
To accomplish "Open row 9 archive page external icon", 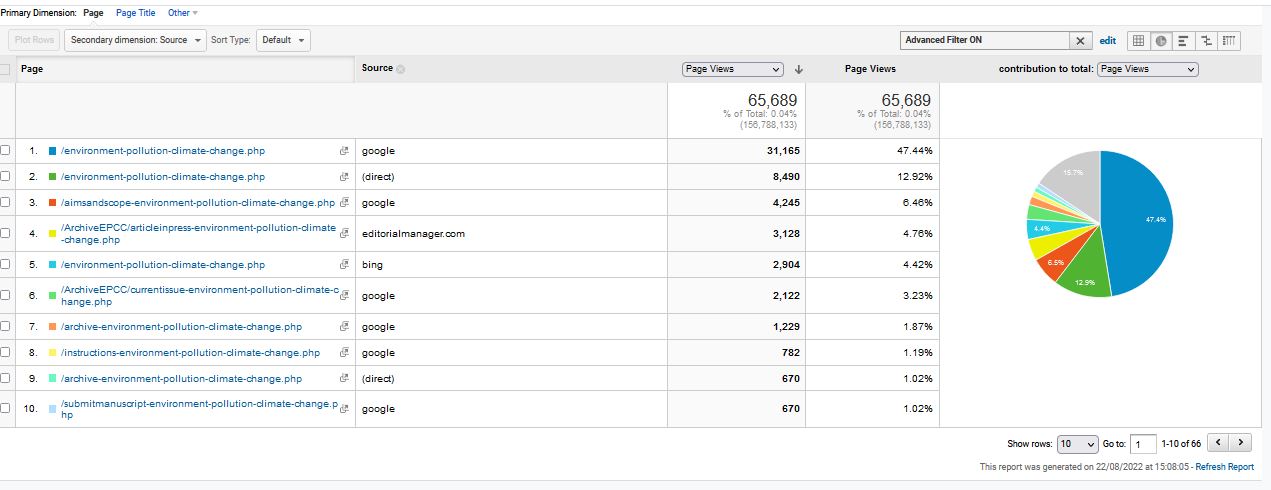I will click(344, 379).
